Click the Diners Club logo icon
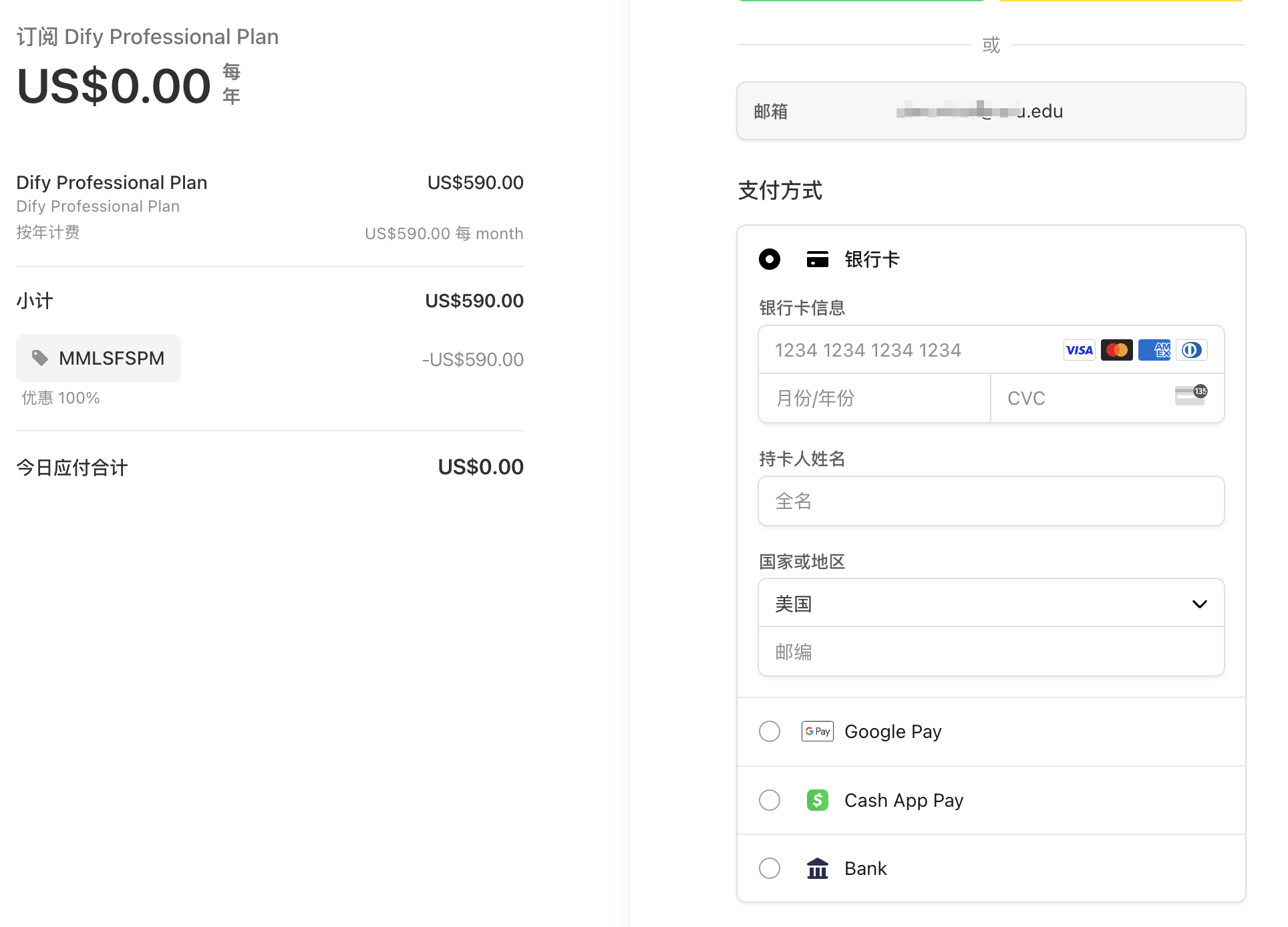The height and width of the screenshot is (927, 1288). tap(1191, 350)
